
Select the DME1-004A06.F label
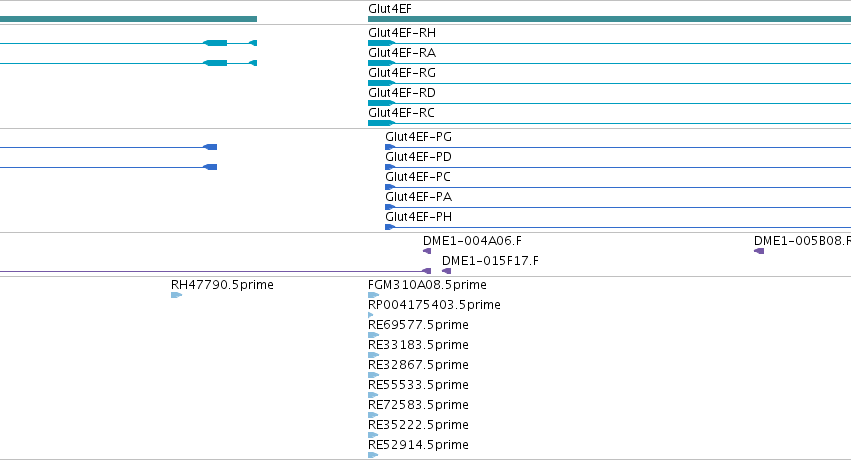pos(472,241)
